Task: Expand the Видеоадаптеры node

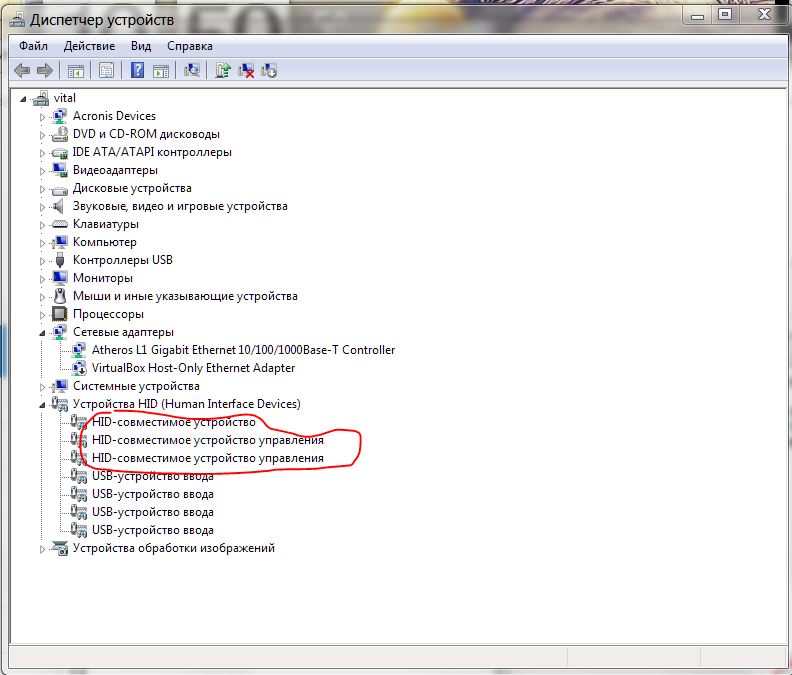Action: [x=42, y=171]
